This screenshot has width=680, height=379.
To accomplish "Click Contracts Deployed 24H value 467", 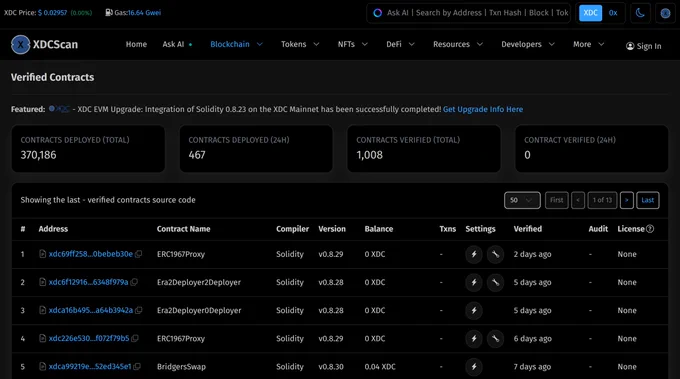I will point(197,155).
